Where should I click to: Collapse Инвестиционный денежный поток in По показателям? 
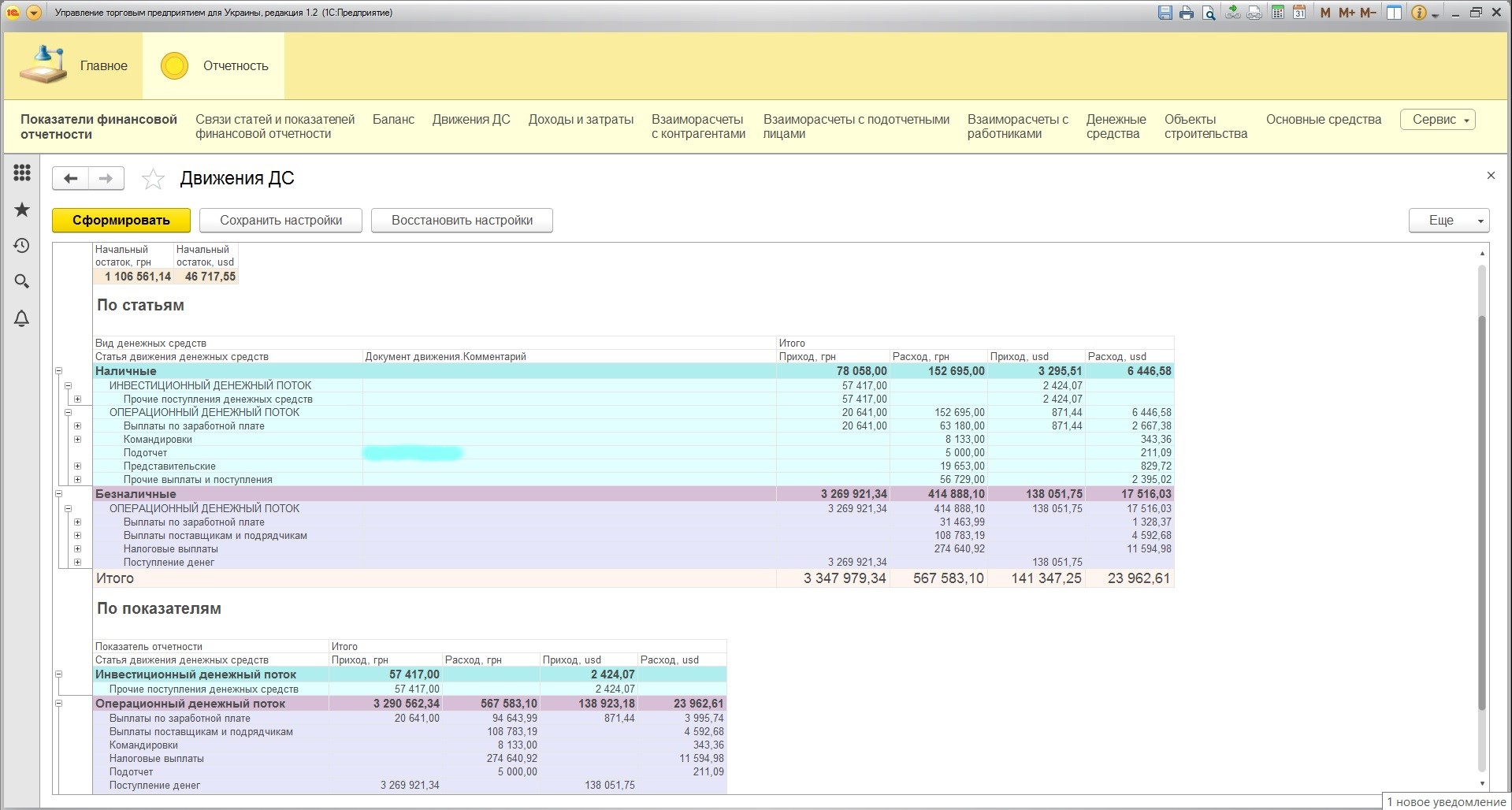58,674
